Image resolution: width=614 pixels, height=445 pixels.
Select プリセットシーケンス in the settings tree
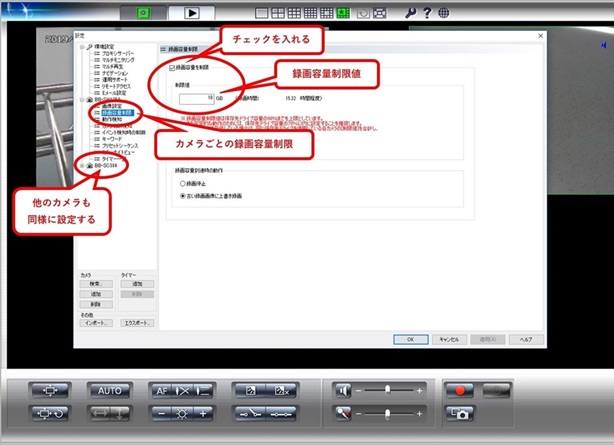pyautogui.click(x=120, y=146)
